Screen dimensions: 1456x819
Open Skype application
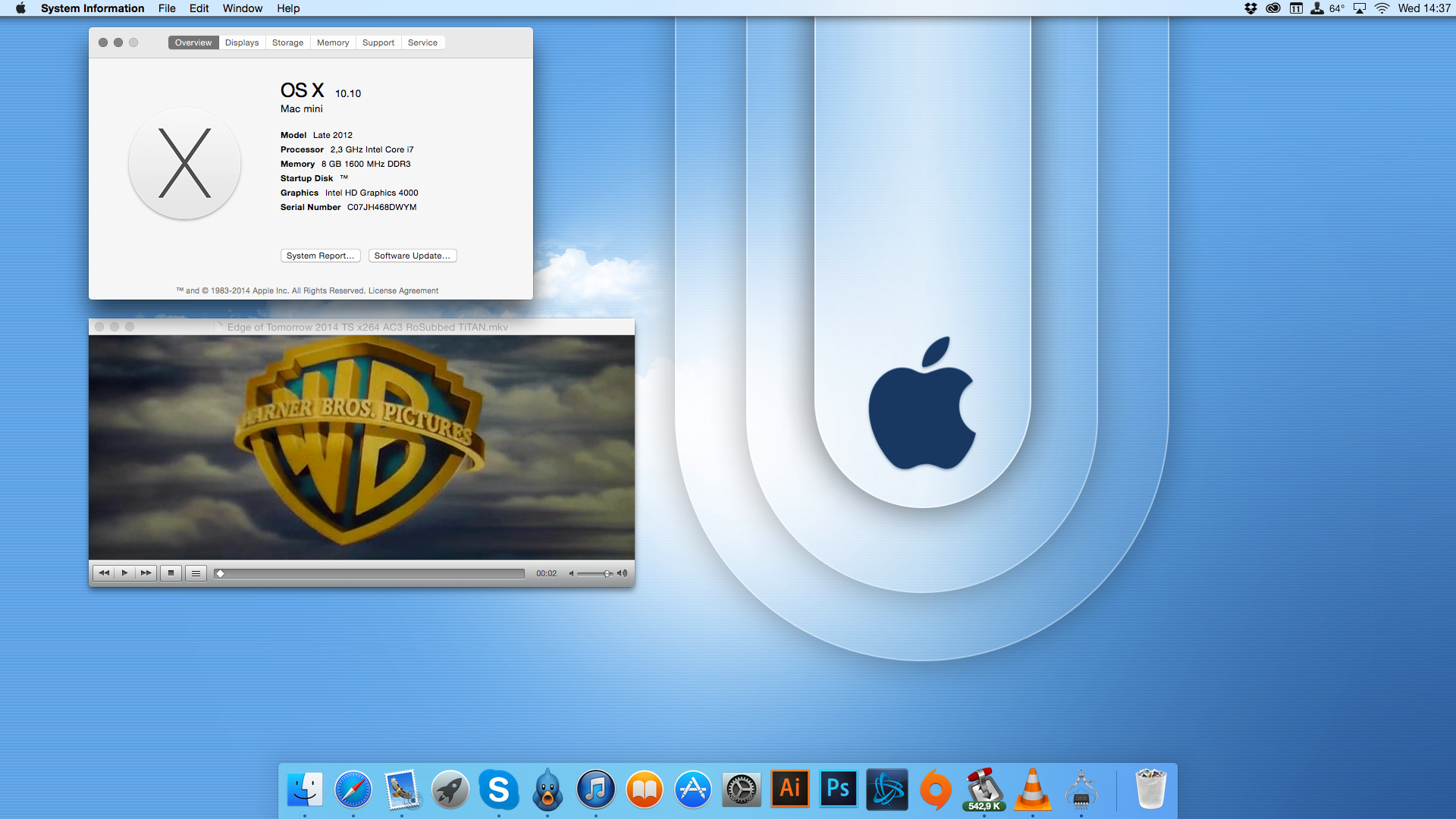click(500, 790)
